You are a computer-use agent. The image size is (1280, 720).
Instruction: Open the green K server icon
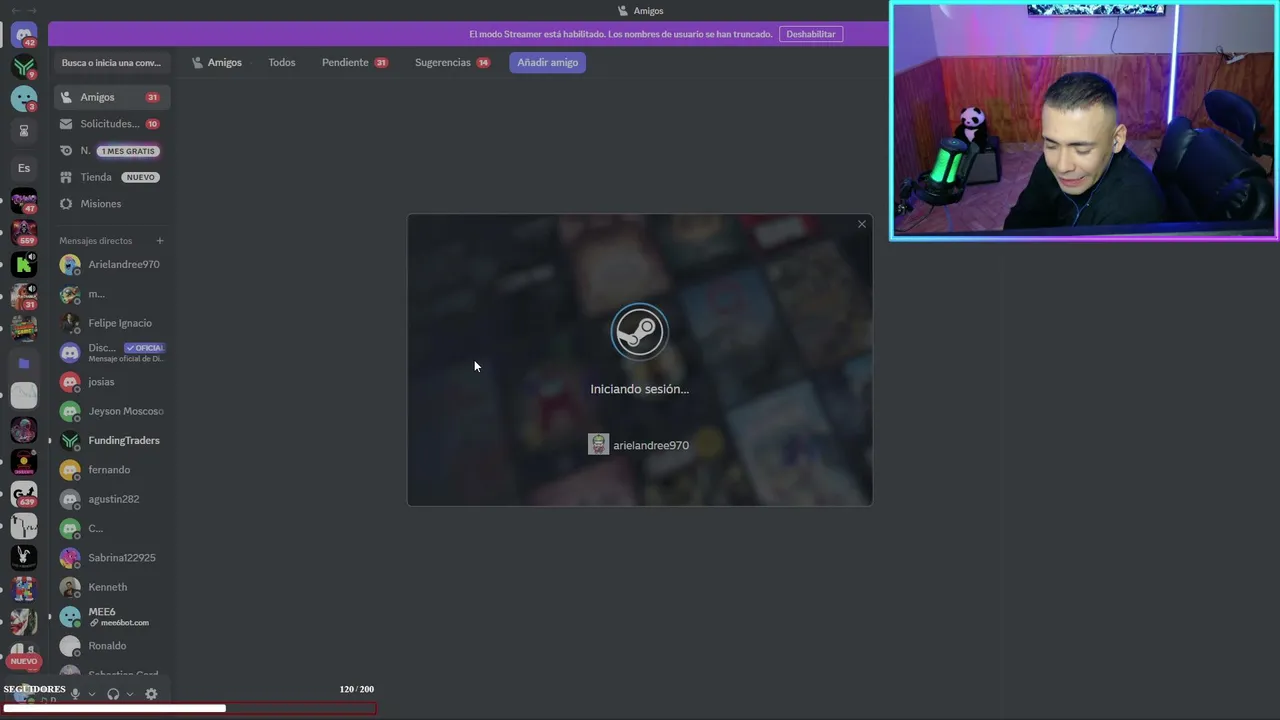tap(24, 265)
